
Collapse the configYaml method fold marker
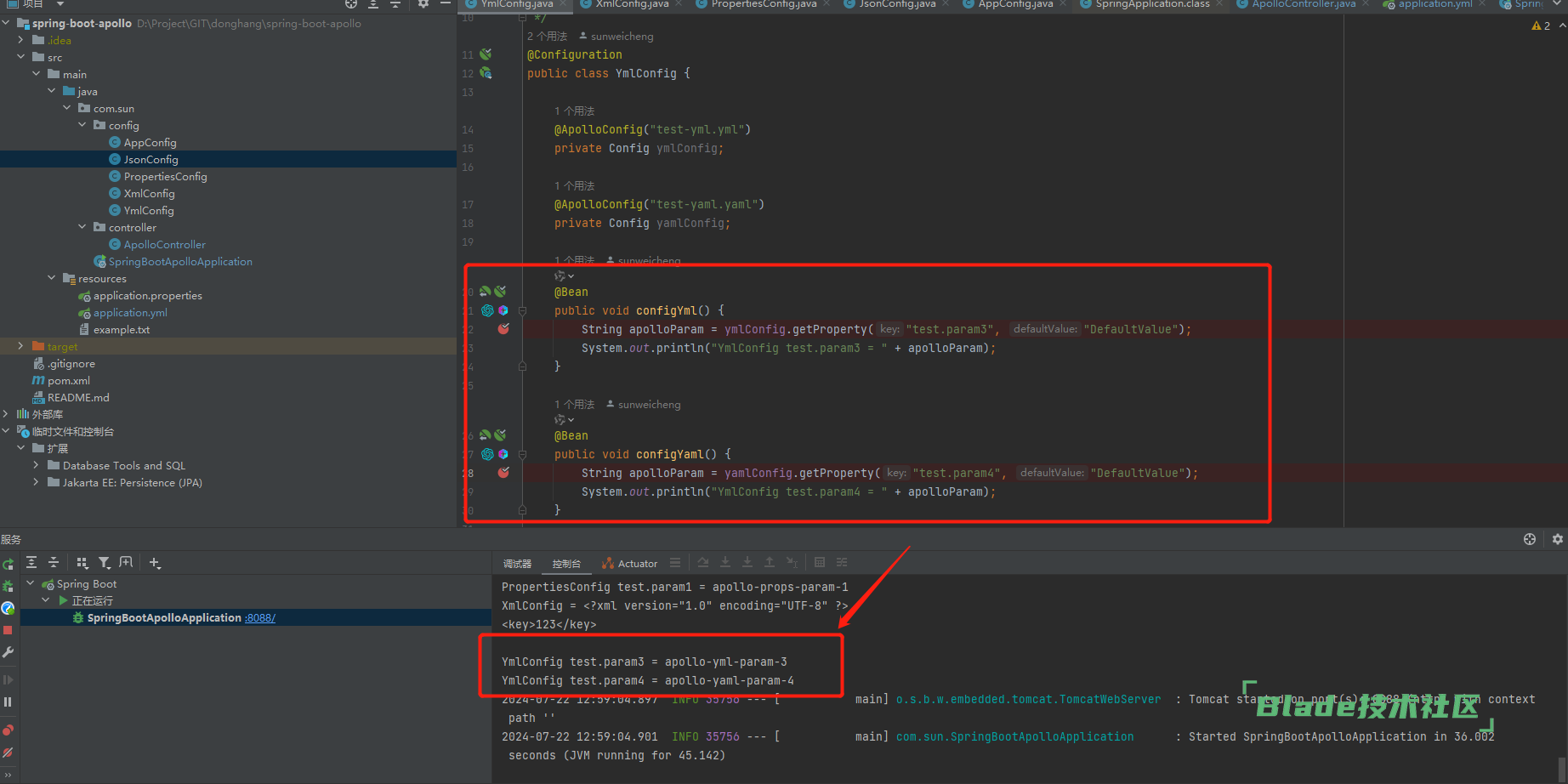tap(522, 454)
